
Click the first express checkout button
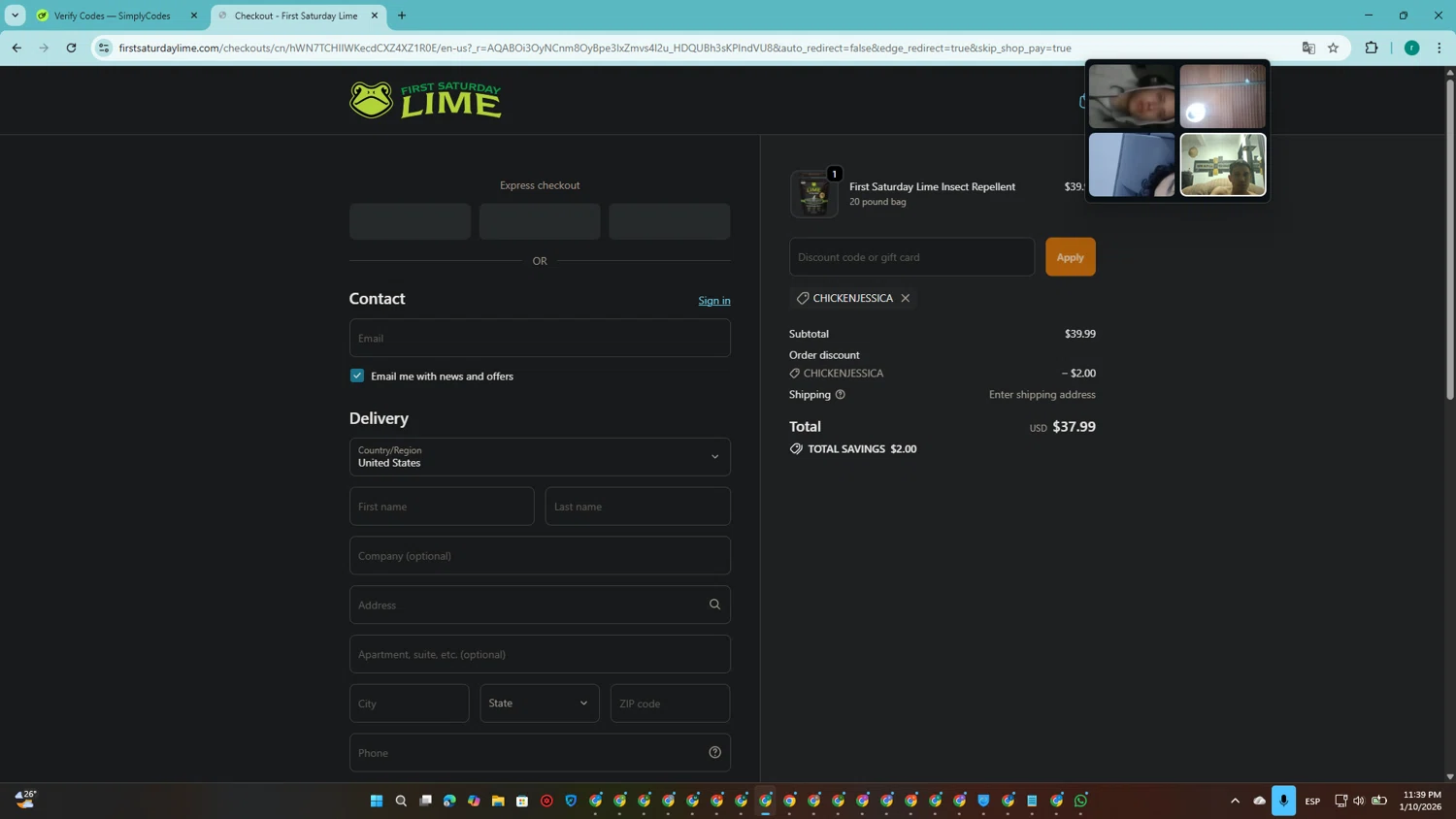410,221
